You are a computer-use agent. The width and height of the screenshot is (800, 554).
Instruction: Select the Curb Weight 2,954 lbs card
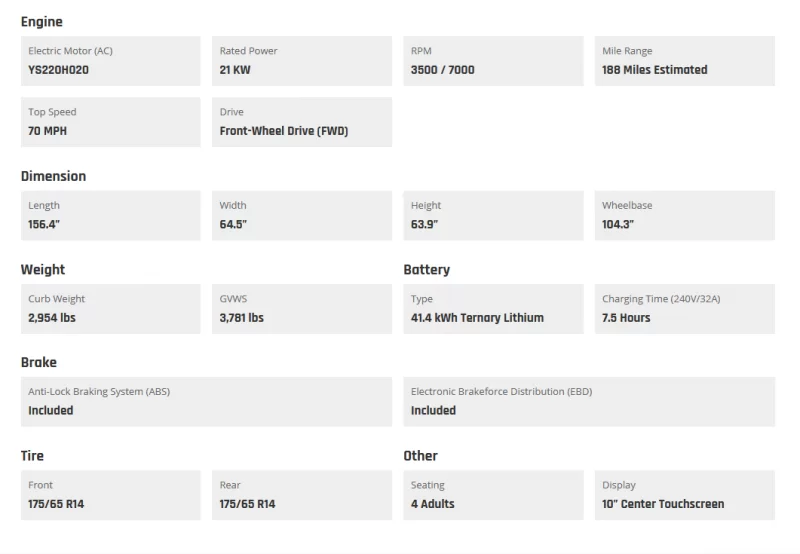pos(110,308)
